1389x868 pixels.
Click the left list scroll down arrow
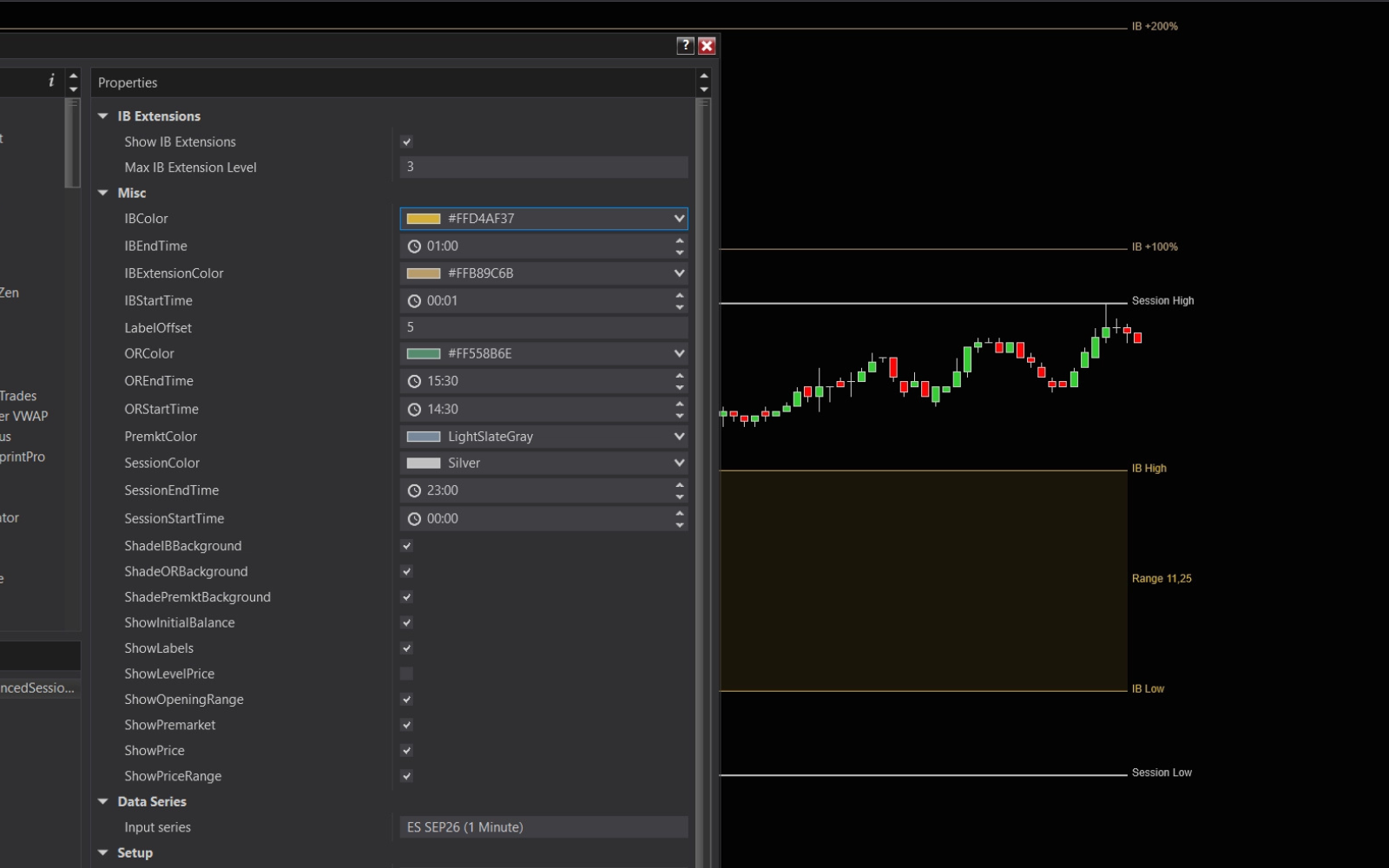pyautogui.click(x=73, y=89)
